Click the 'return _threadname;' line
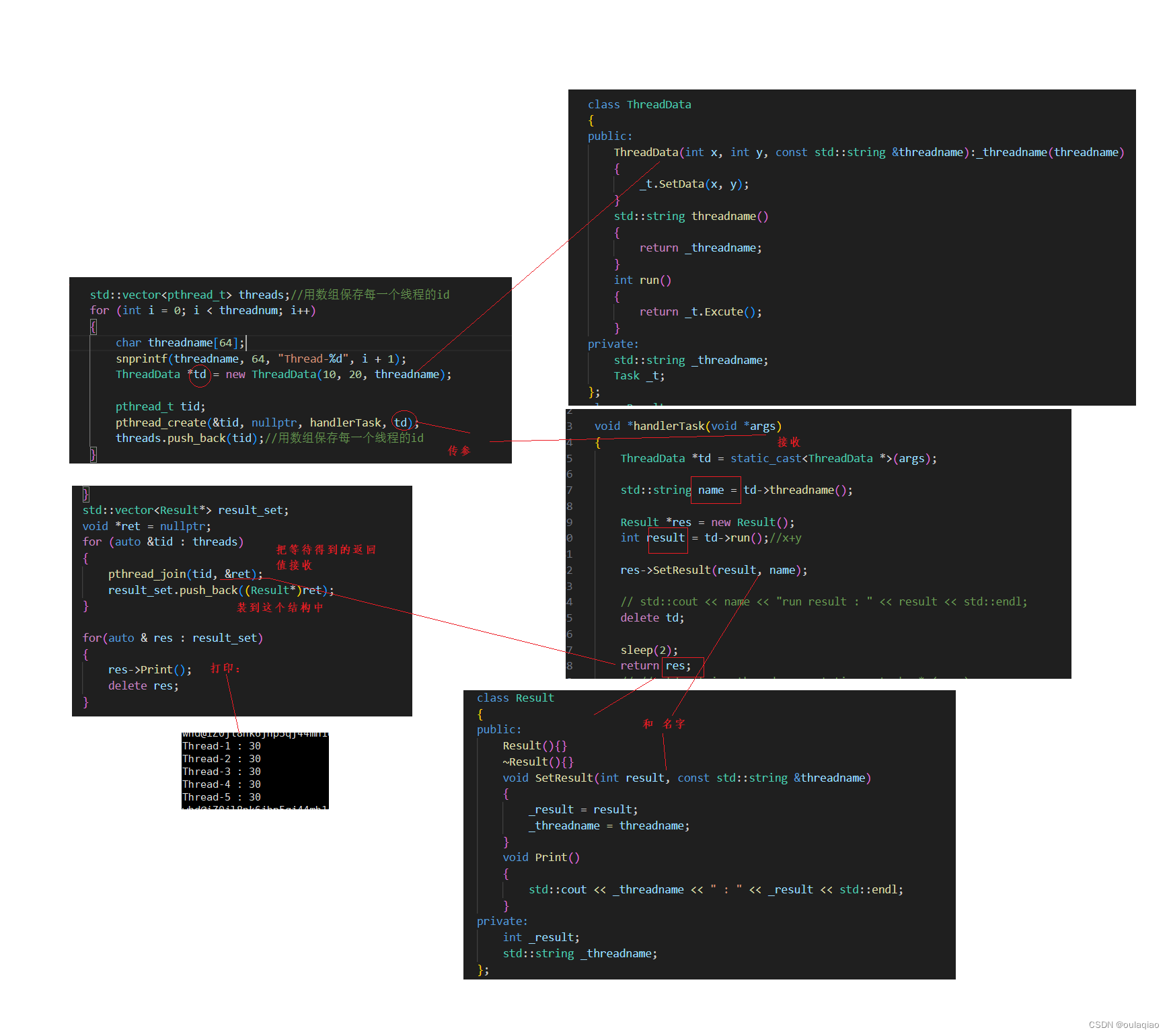The width and height of the screenshot is (1169, 1036). [x=700, y=248]
